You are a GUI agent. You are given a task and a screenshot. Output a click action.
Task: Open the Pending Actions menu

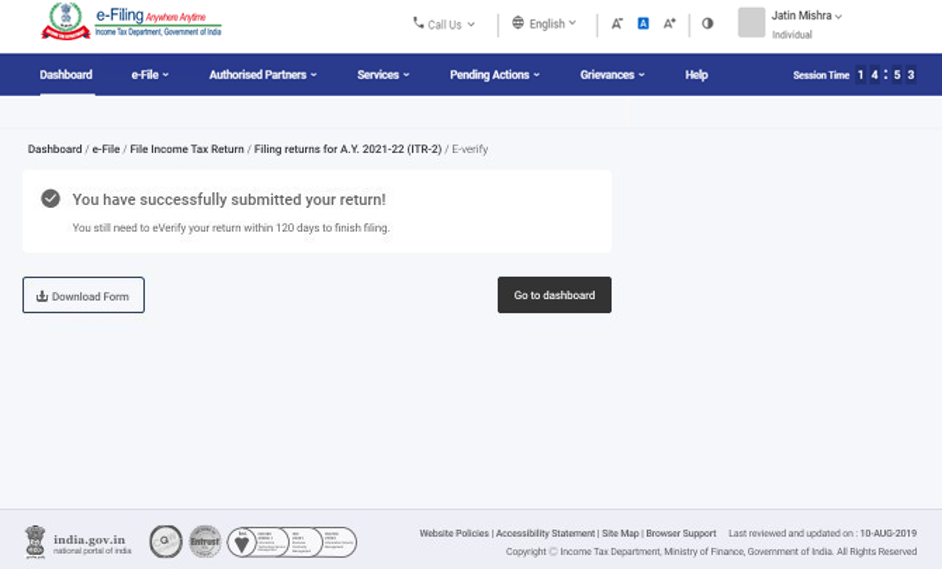tap(494, 75)
